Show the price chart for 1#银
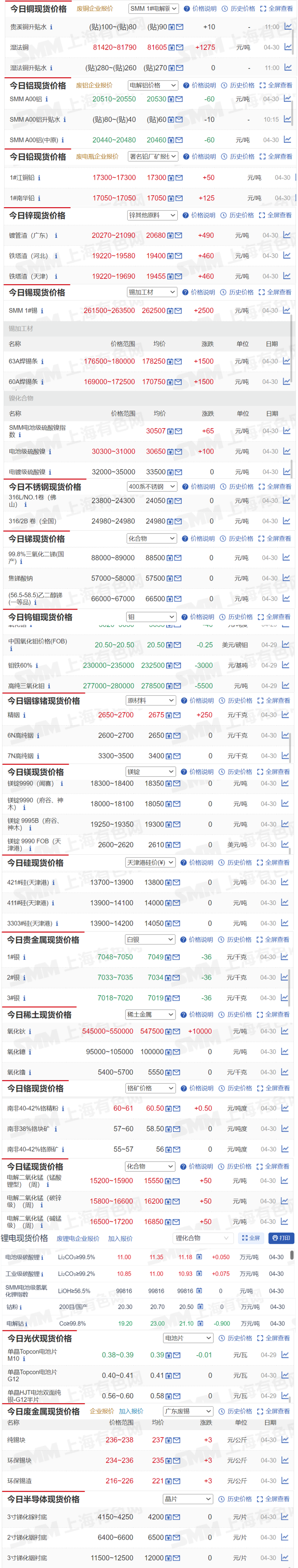 click(285, 957)
